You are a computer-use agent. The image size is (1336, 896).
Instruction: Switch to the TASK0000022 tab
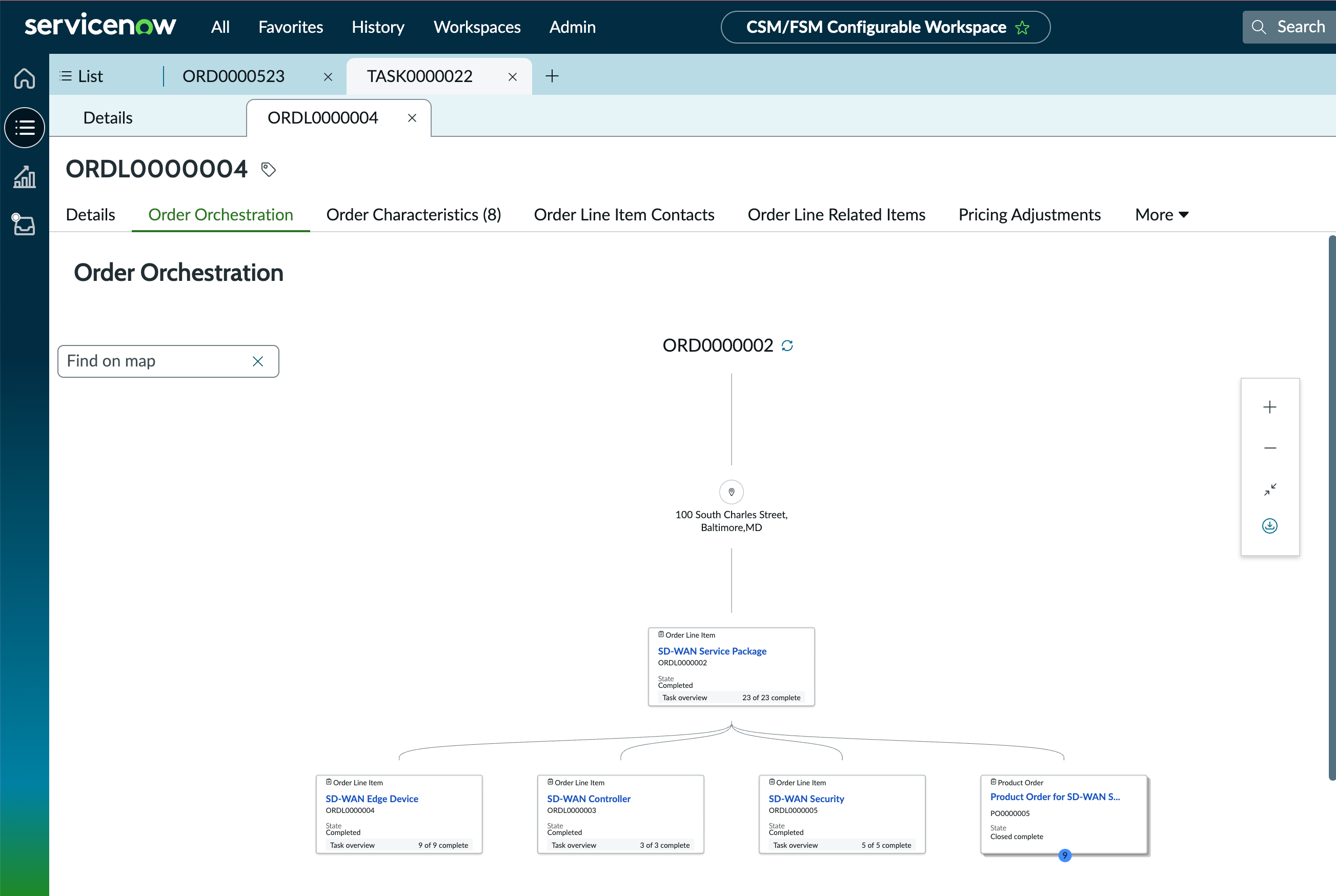(419, 76)
